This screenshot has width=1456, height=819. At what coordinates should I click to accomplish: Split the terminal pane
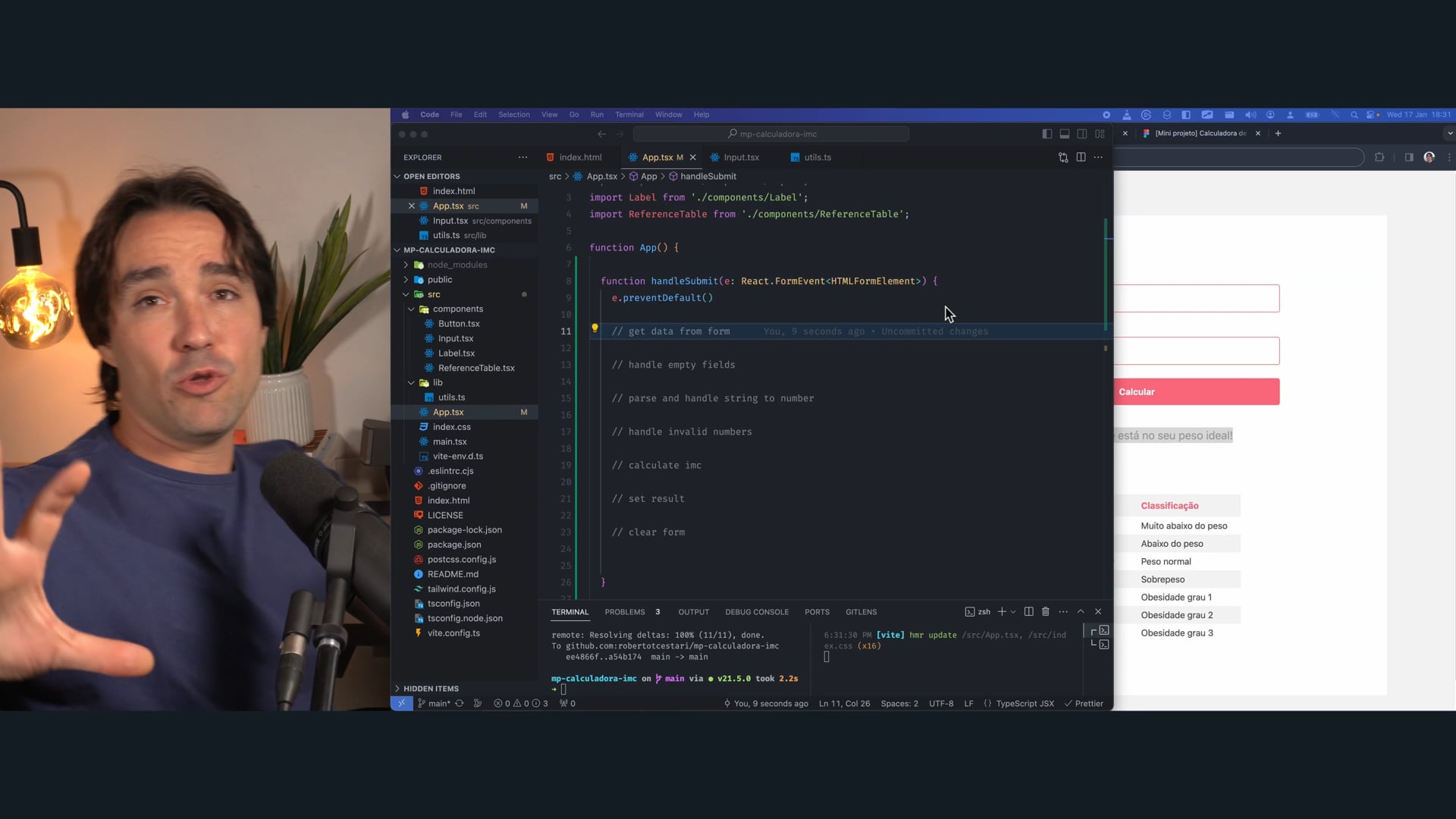point(1028,612)
